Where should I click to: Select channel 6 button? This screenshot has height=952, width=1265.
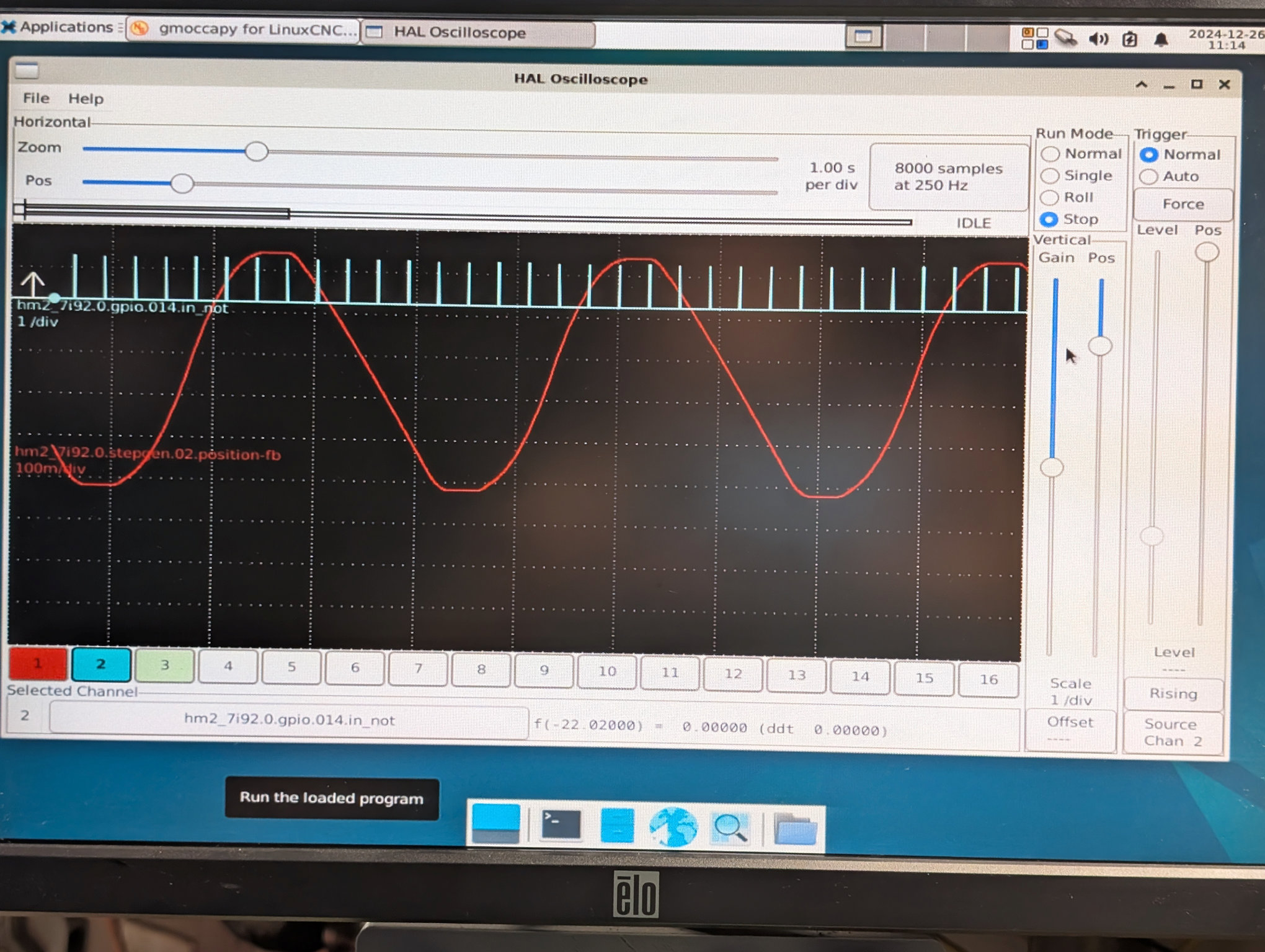pyautogui.click(x=355, y=668)
